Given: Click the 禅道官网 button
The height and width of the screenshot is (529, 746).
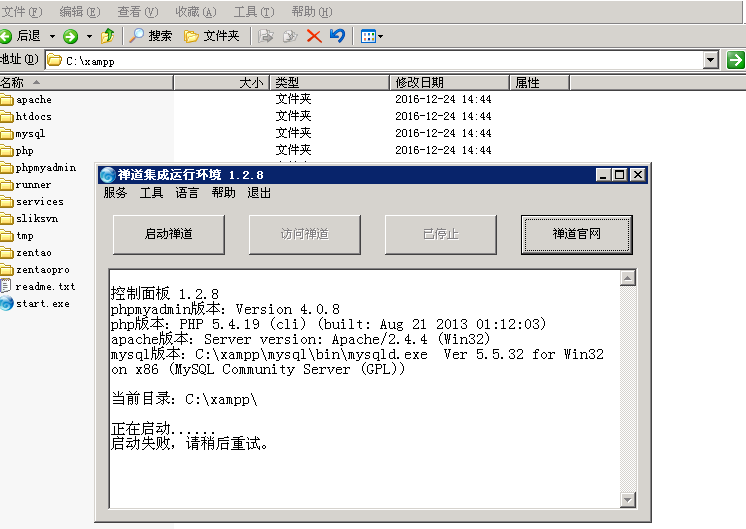Looking at the screenshot, I should [577, 234].
